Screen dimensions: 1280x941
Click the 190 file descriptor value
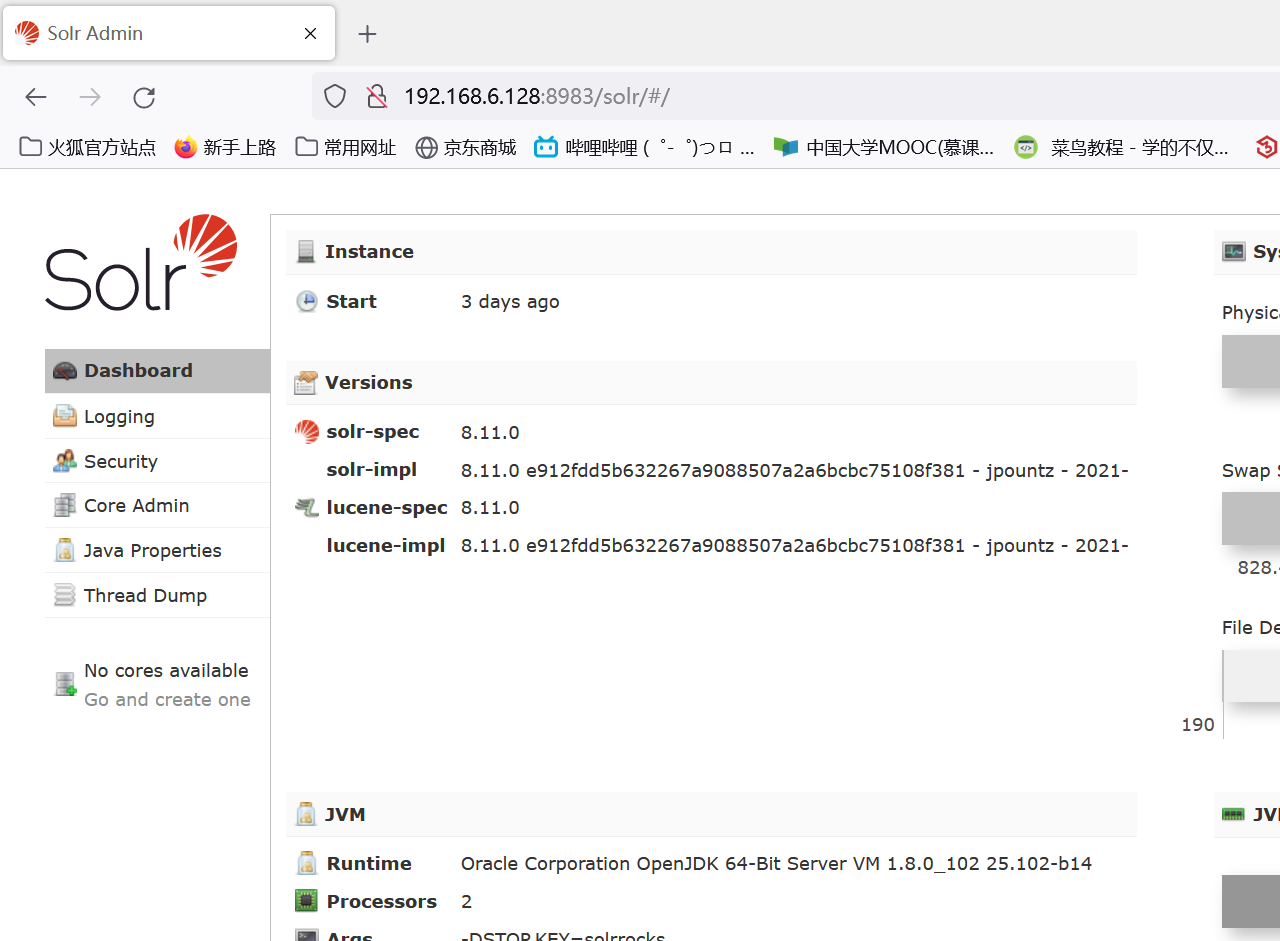[x=1198, y=725]
